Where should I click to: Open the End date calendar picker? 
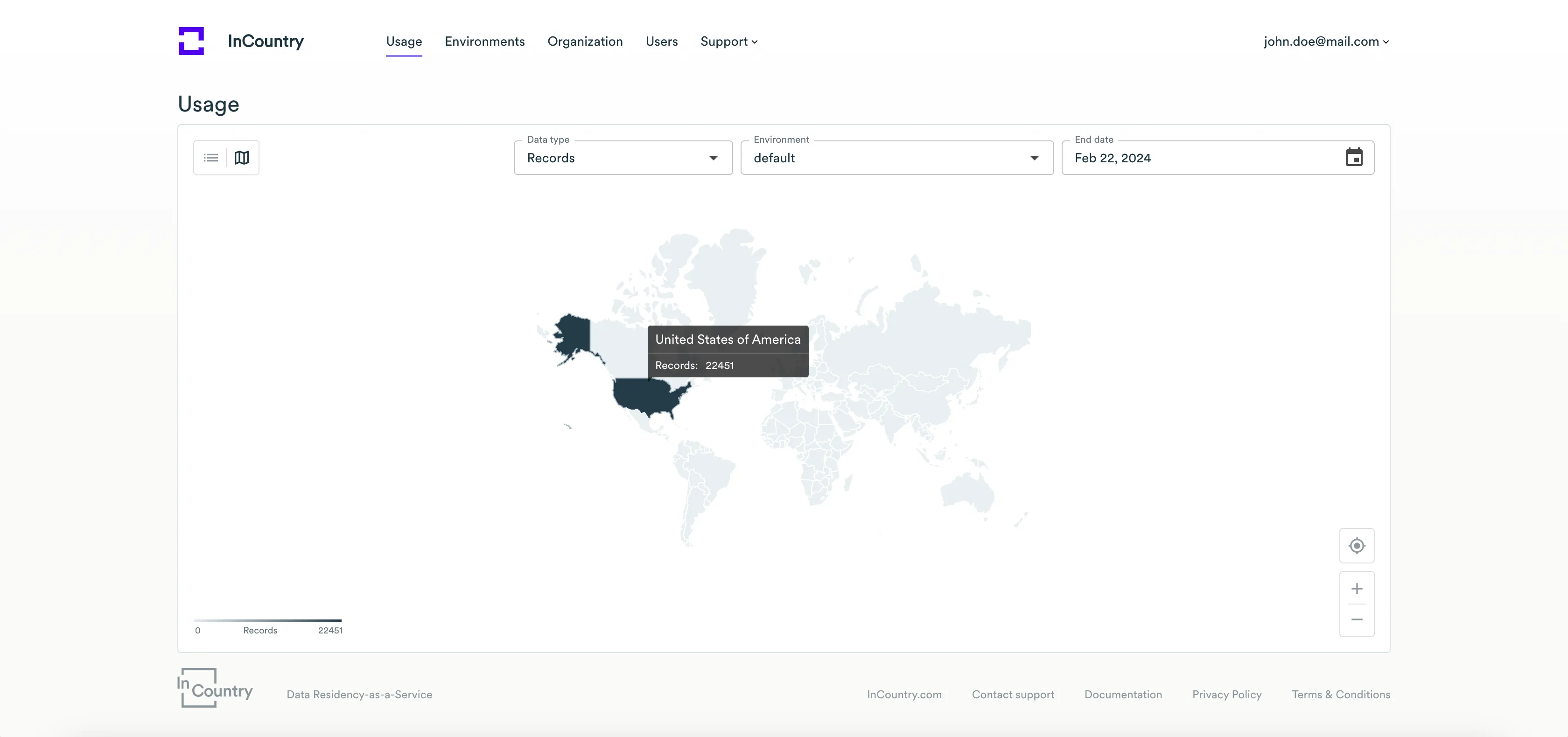(x=1353, y=158)
